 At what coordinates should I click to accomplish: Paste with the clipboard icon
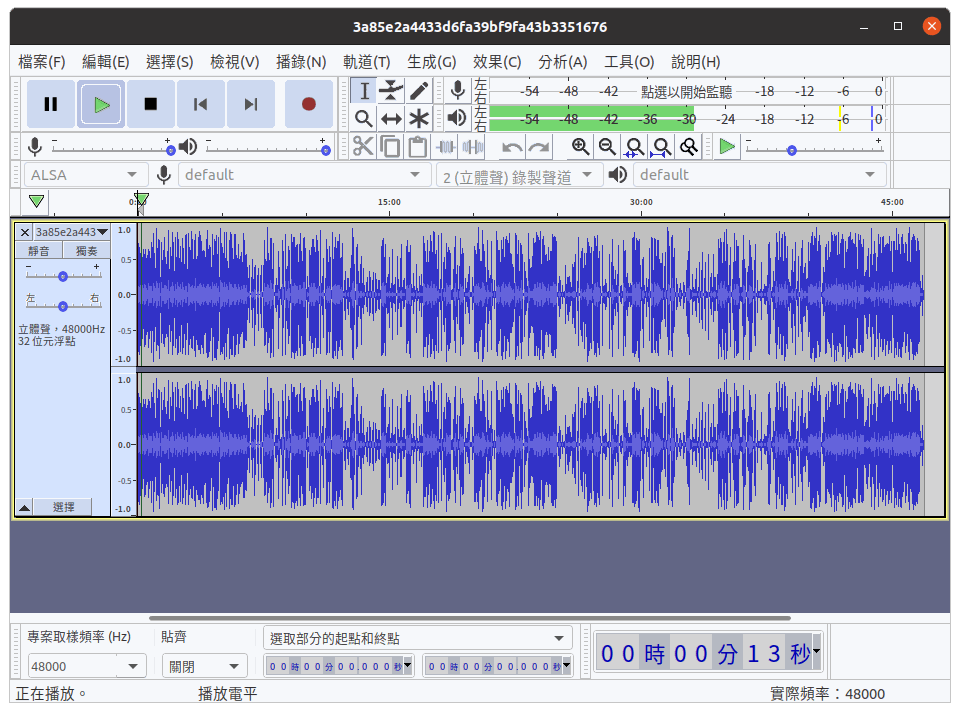(418, 147)
